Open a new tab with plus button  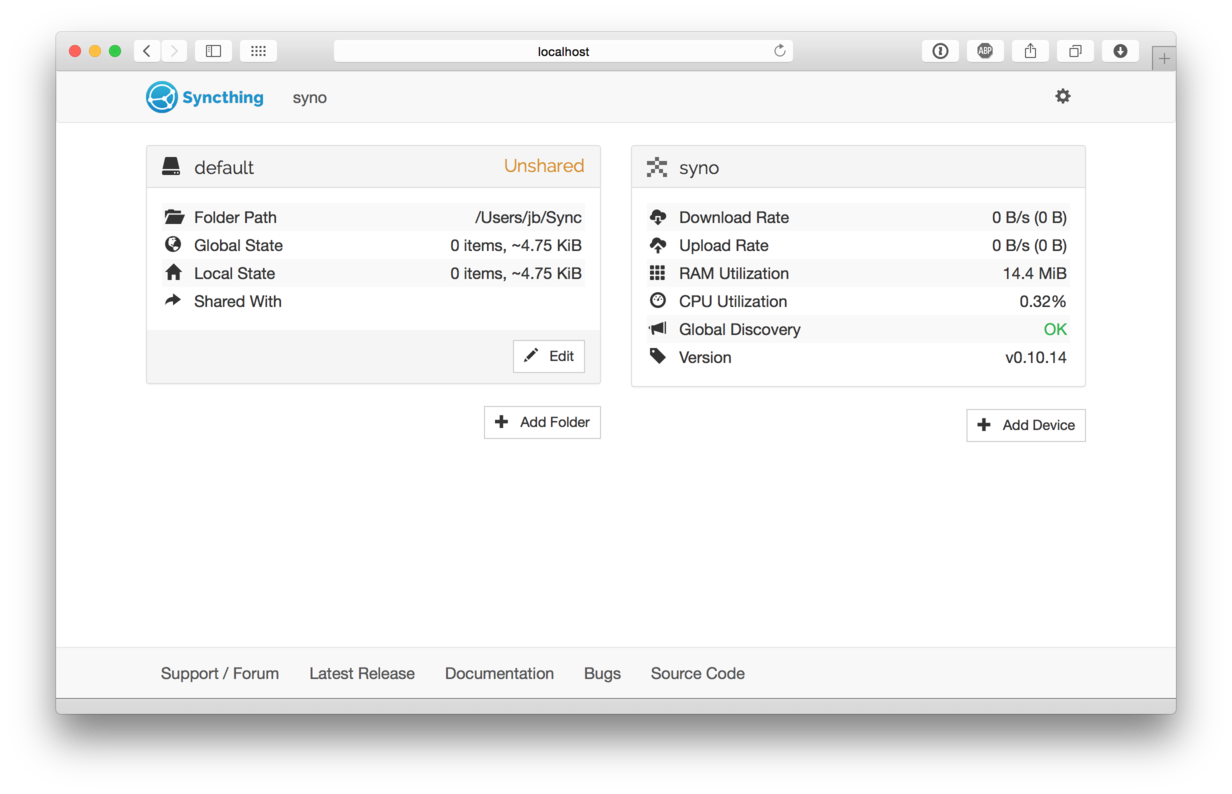point(1163,59)
